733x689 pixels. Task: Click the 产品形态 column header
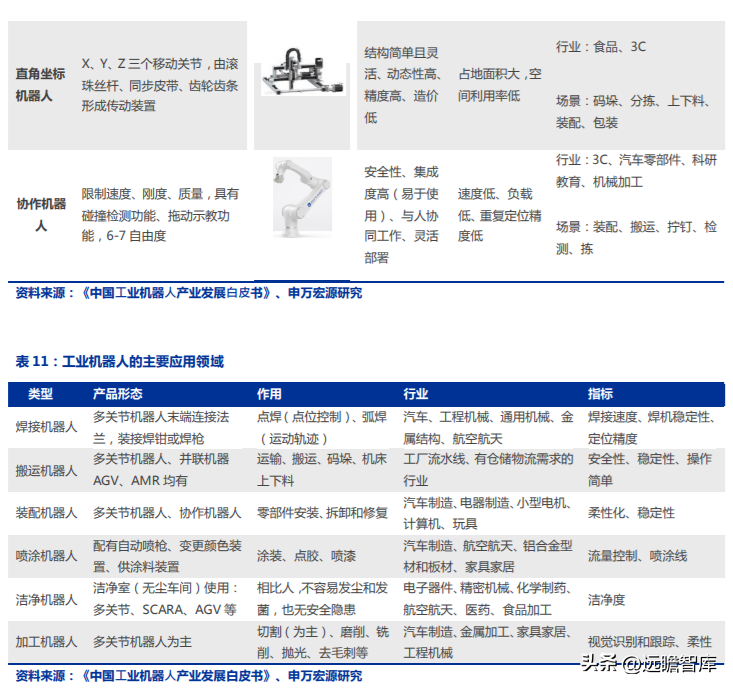[118, 395]
